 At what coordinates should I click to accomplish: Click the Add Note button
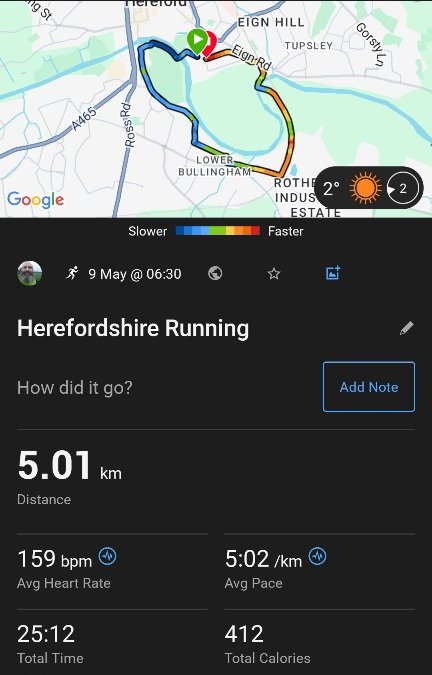coord(369,387)
